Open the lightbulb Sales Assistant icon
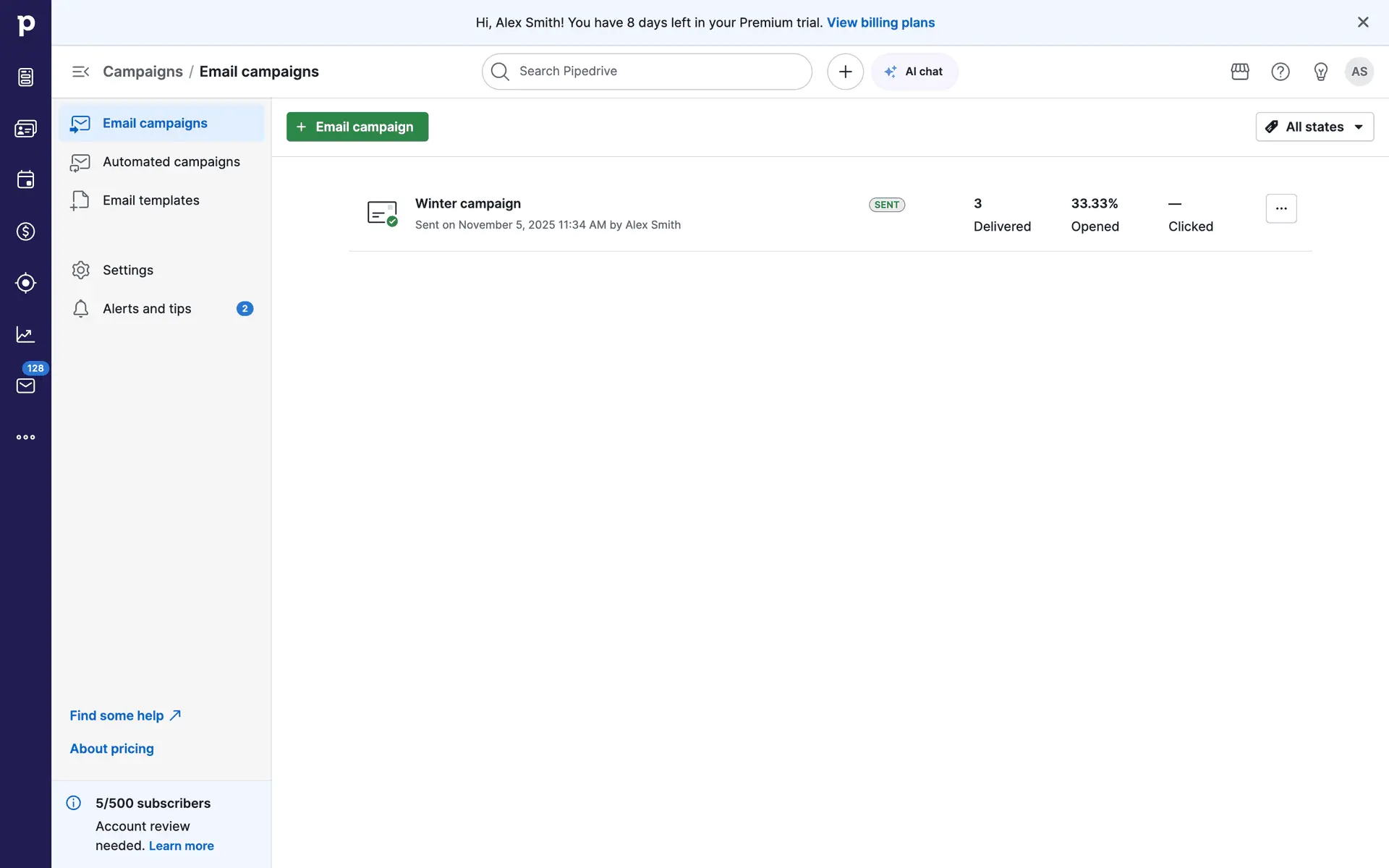This screenshot has width=1389, height=868. point(1320,72)
